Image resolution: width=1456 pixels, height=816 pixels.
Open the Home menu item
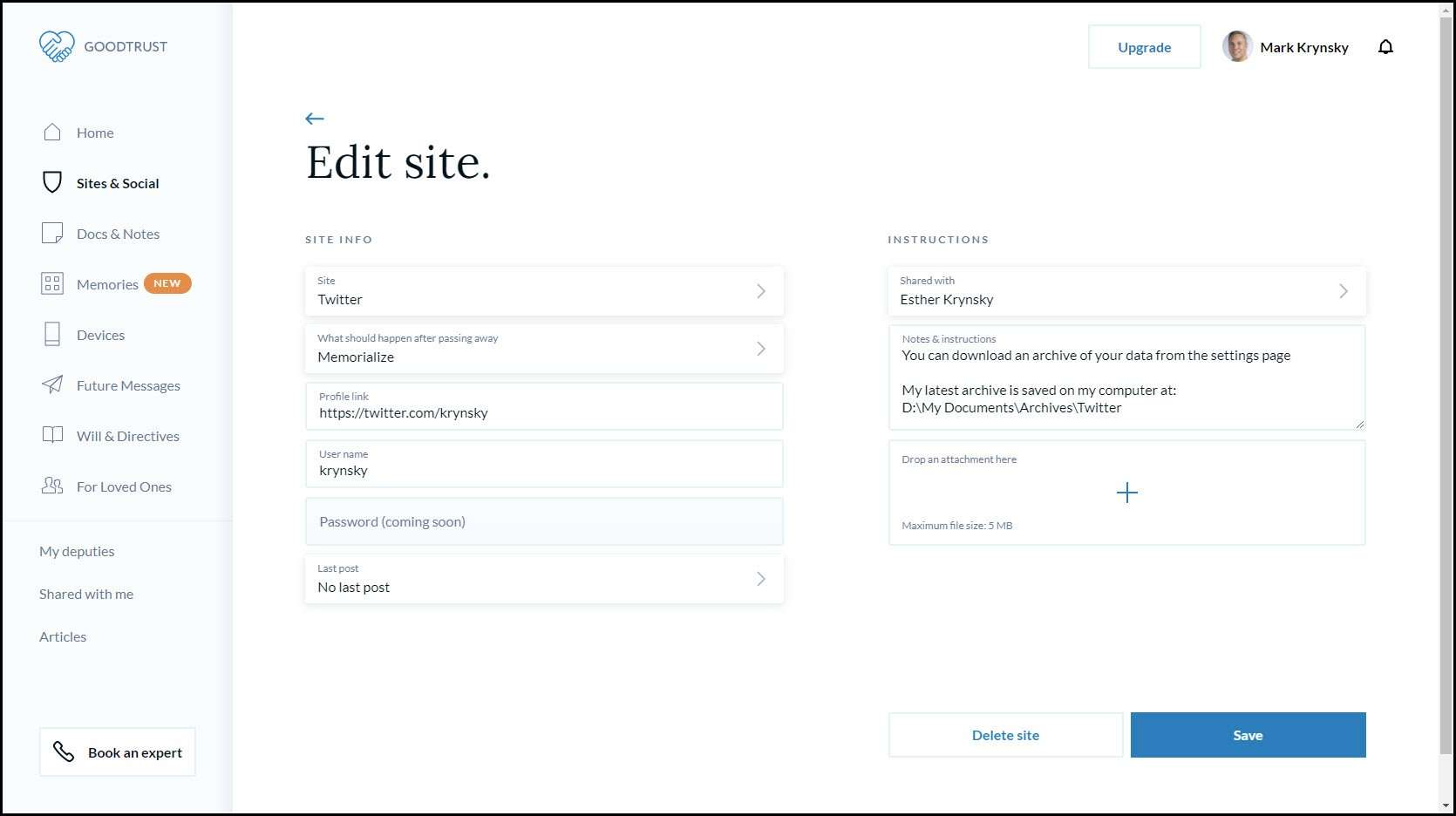pos(95,133)
